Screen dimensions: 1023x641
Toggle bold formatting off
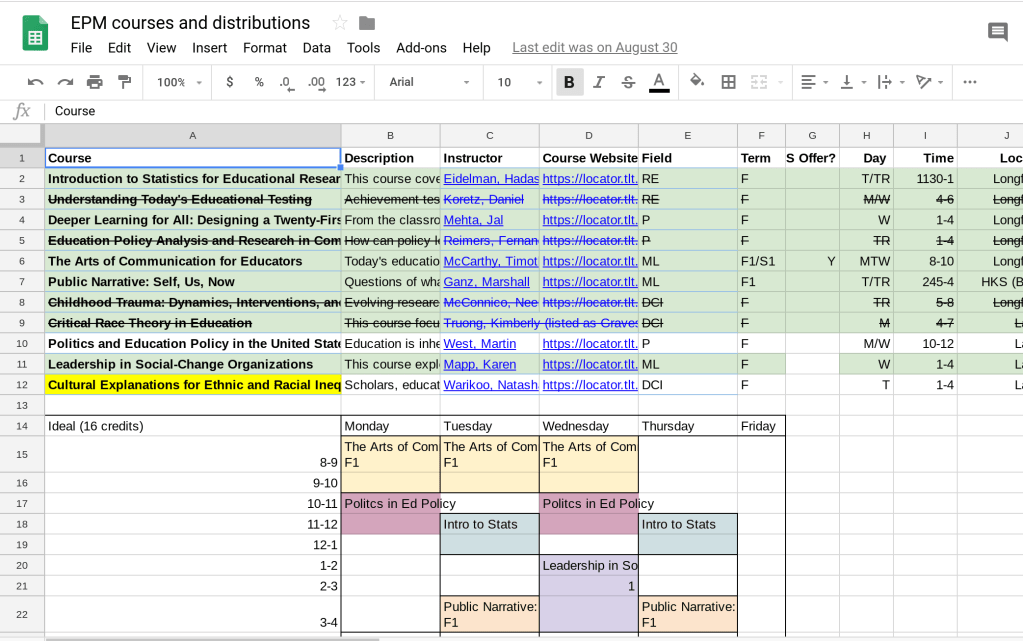(569, 82)
